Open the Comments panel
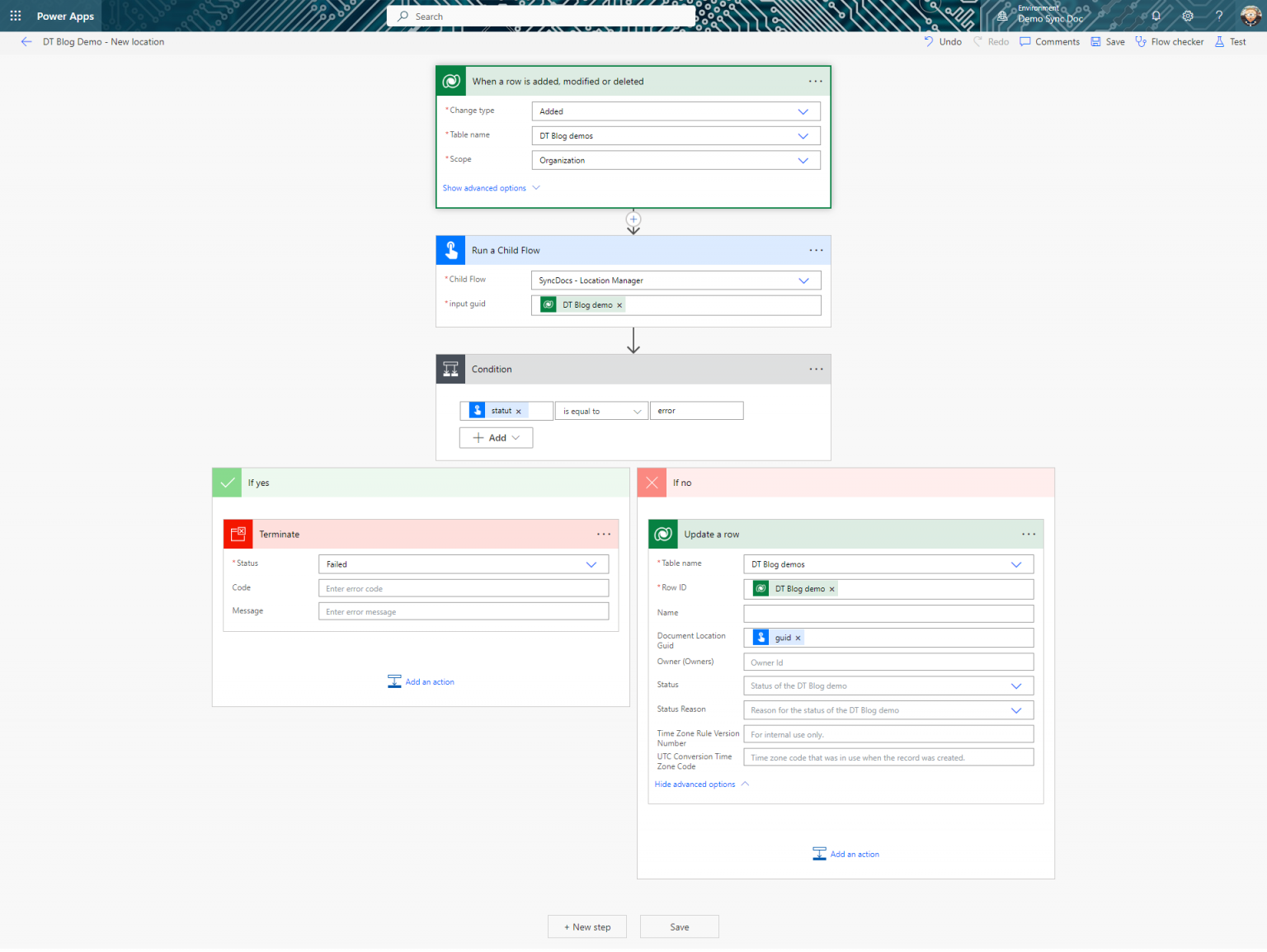 (1048, 41)
